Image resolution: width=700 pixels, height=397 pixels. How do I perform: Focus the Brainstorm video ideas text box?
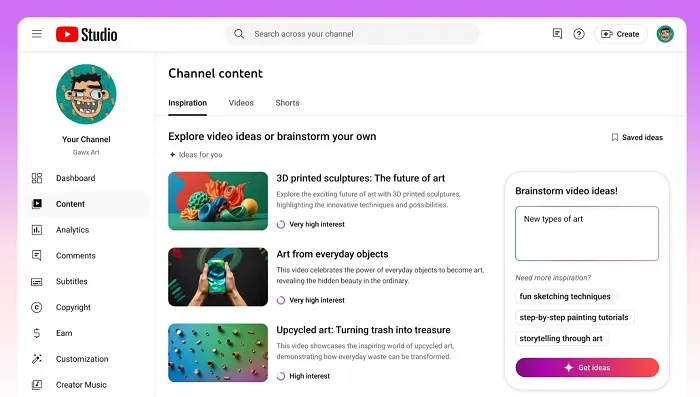(587, 234)
